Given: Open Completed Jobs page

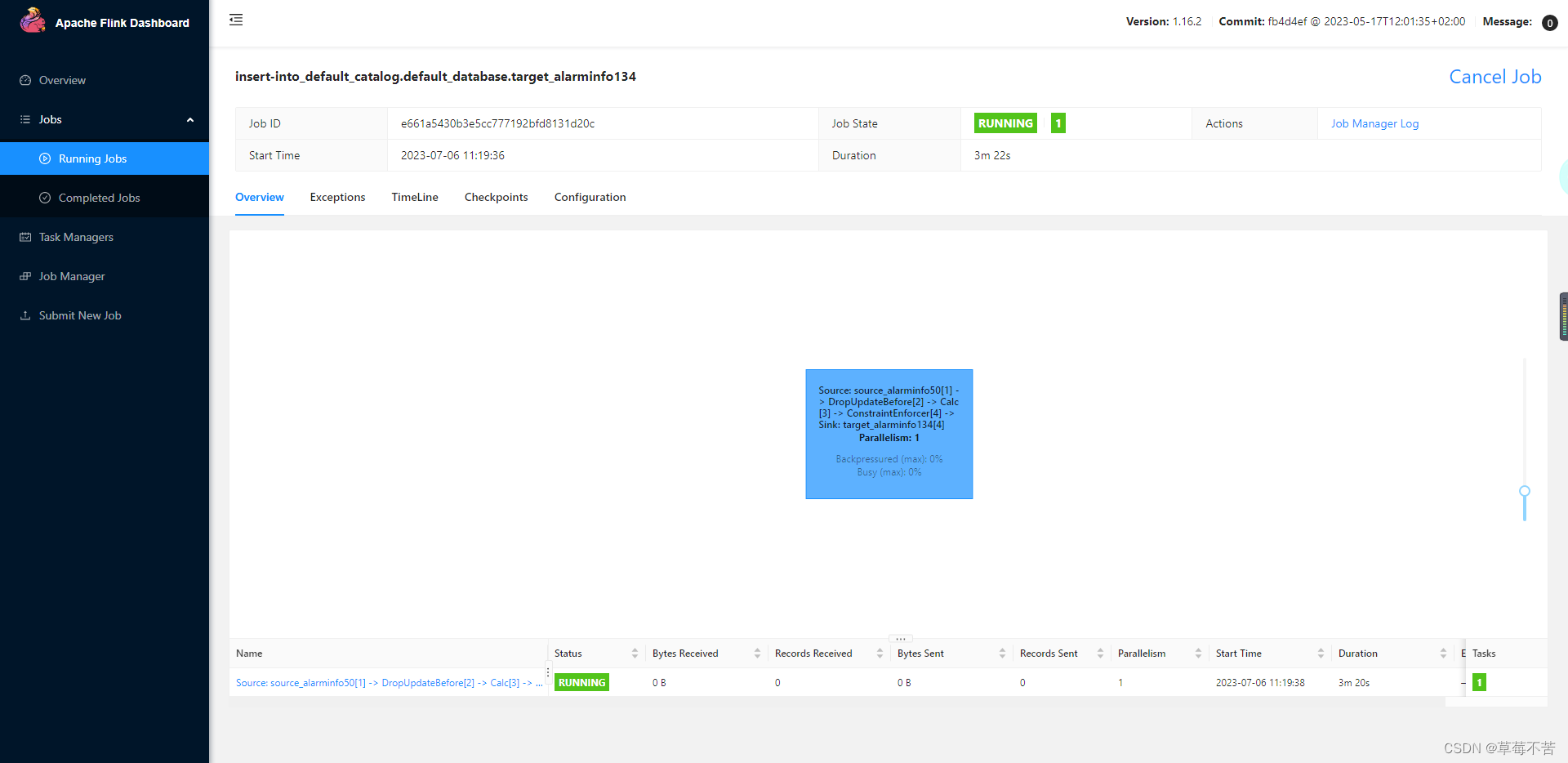Looking at the screenshot, I should [x=105, y=198].
